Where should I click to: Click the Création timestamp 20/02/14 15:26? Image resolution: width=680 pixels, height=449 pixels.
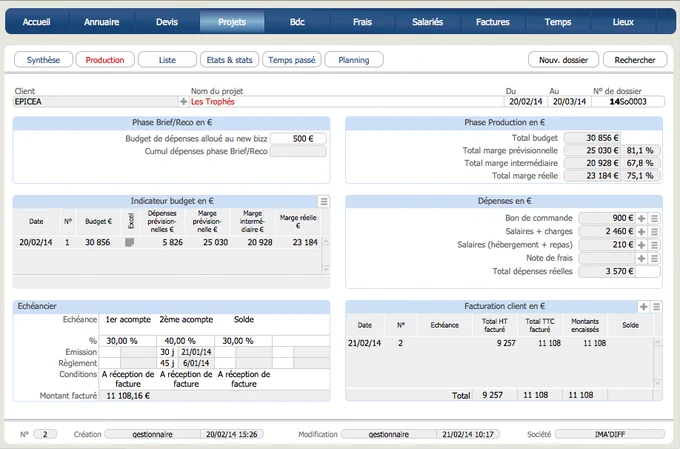(x=232, y=434)
